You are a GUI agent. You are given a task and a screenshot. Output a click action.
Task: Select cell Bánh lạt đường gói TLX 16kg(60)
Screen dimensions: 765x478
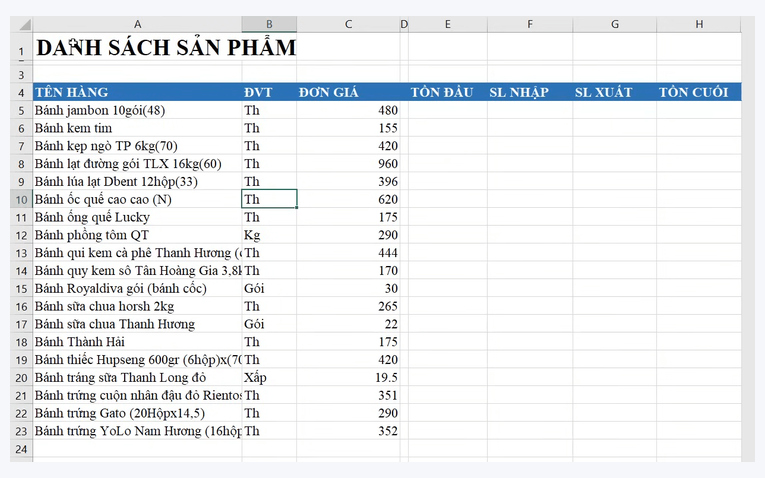137,163
